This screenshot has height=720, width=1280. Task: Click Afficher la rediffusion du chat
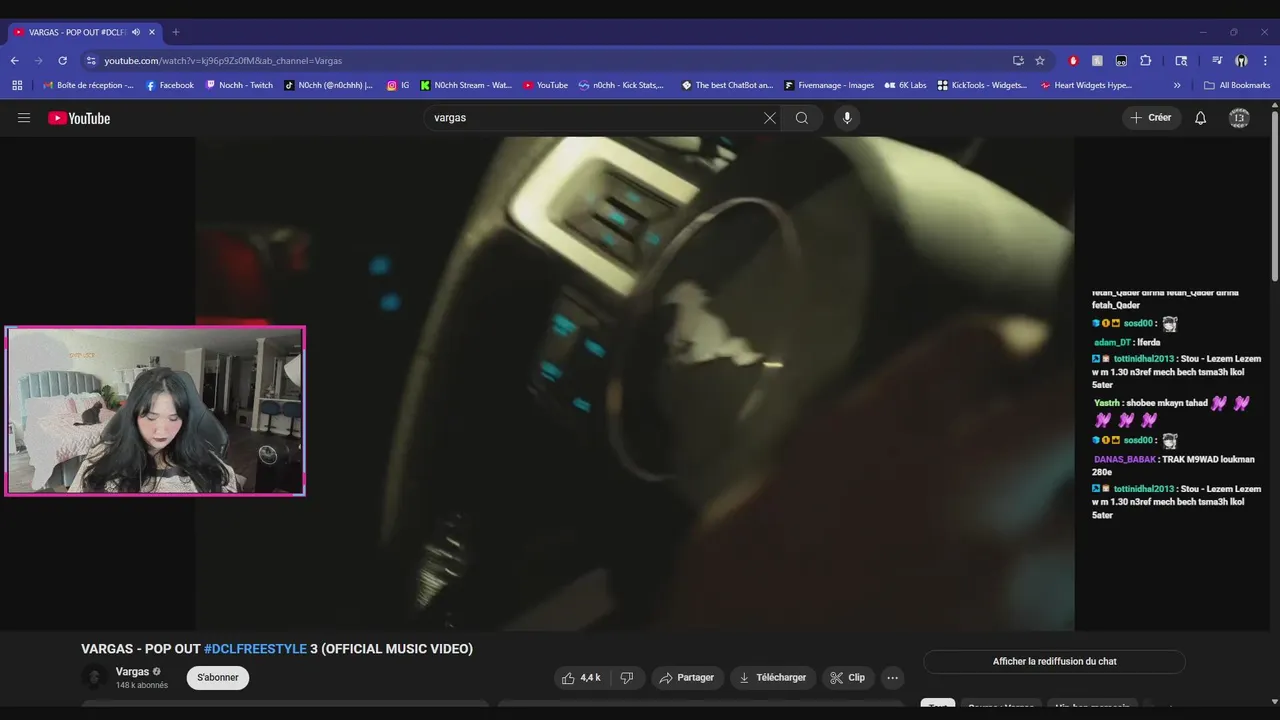[x=1054, y=661]
